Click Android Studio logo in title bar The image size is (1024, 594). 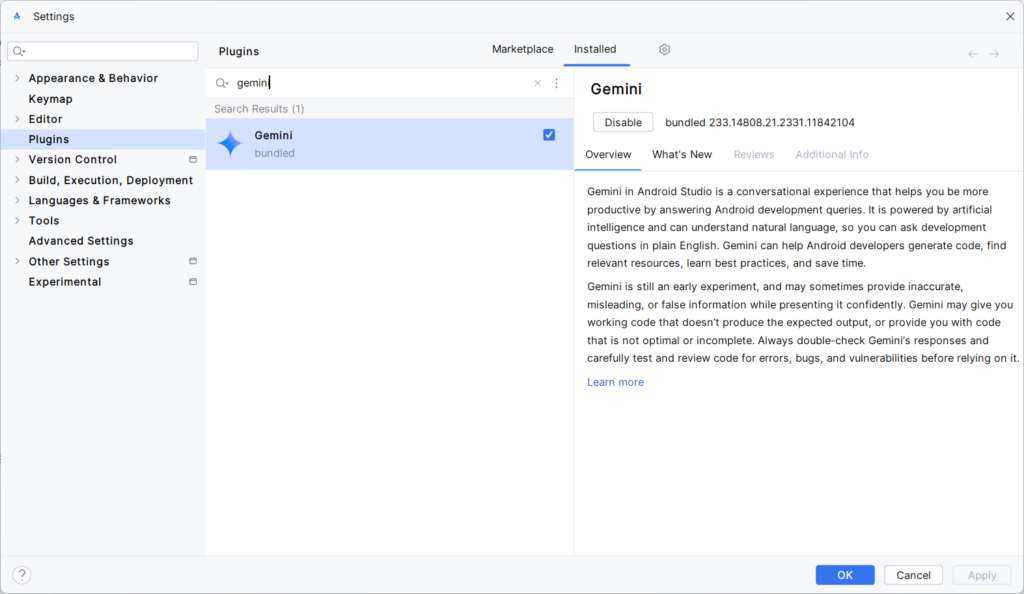point(17,16)
